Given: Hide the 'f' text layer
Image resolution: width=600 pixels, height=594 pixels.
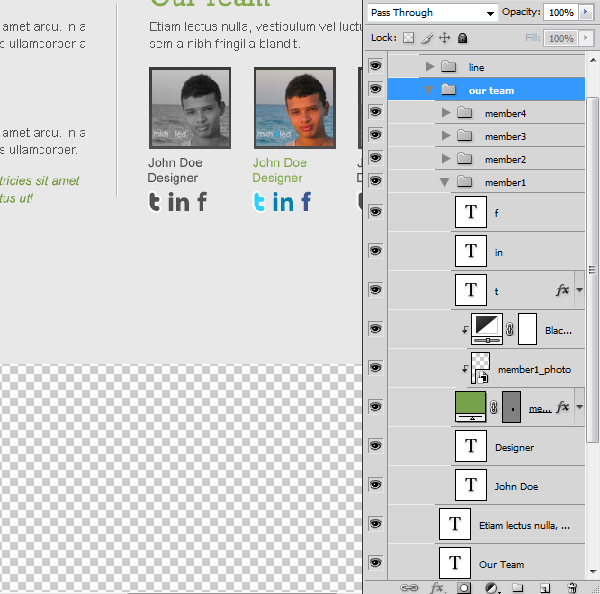Looking at the screenshot, I should click(x=375, y=212).
